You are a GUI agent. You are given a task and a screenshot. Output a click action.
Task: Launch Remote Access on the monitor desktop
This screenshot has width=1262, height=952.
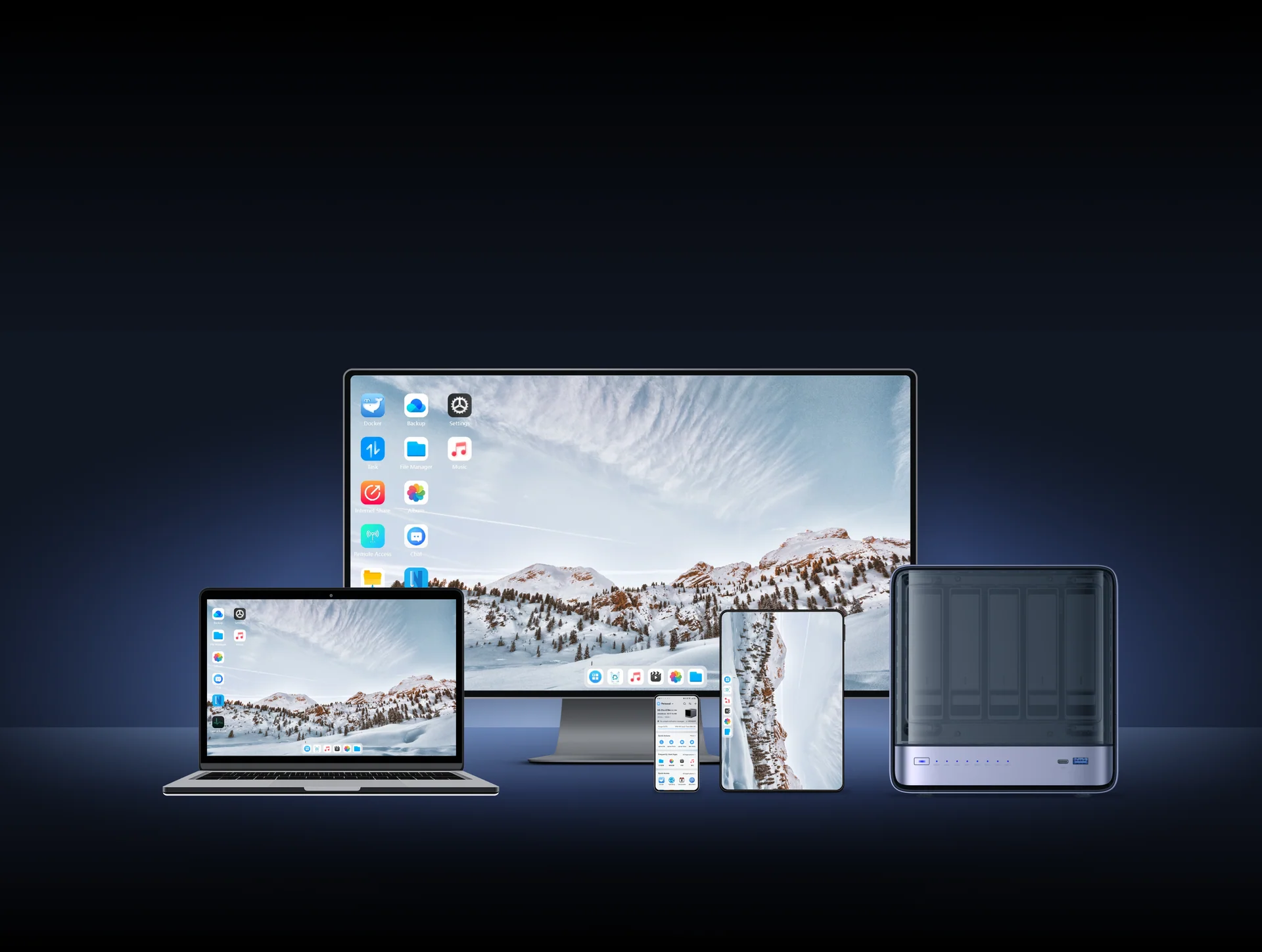(373, 536)
